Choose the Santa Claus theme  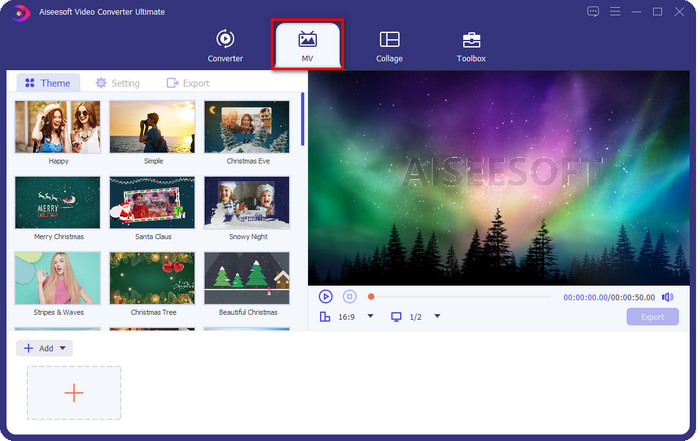(x=152, y=203)
